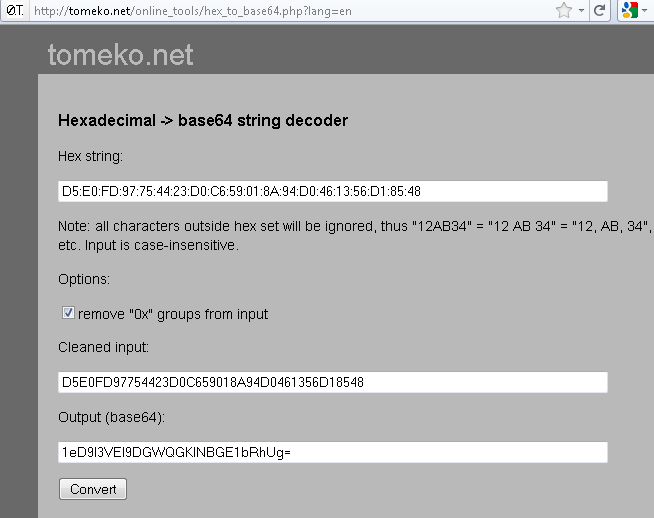This screenshot has height=518, width=654.
Task: Click the note paragraph about ignored characters
Action: (355, 235)
